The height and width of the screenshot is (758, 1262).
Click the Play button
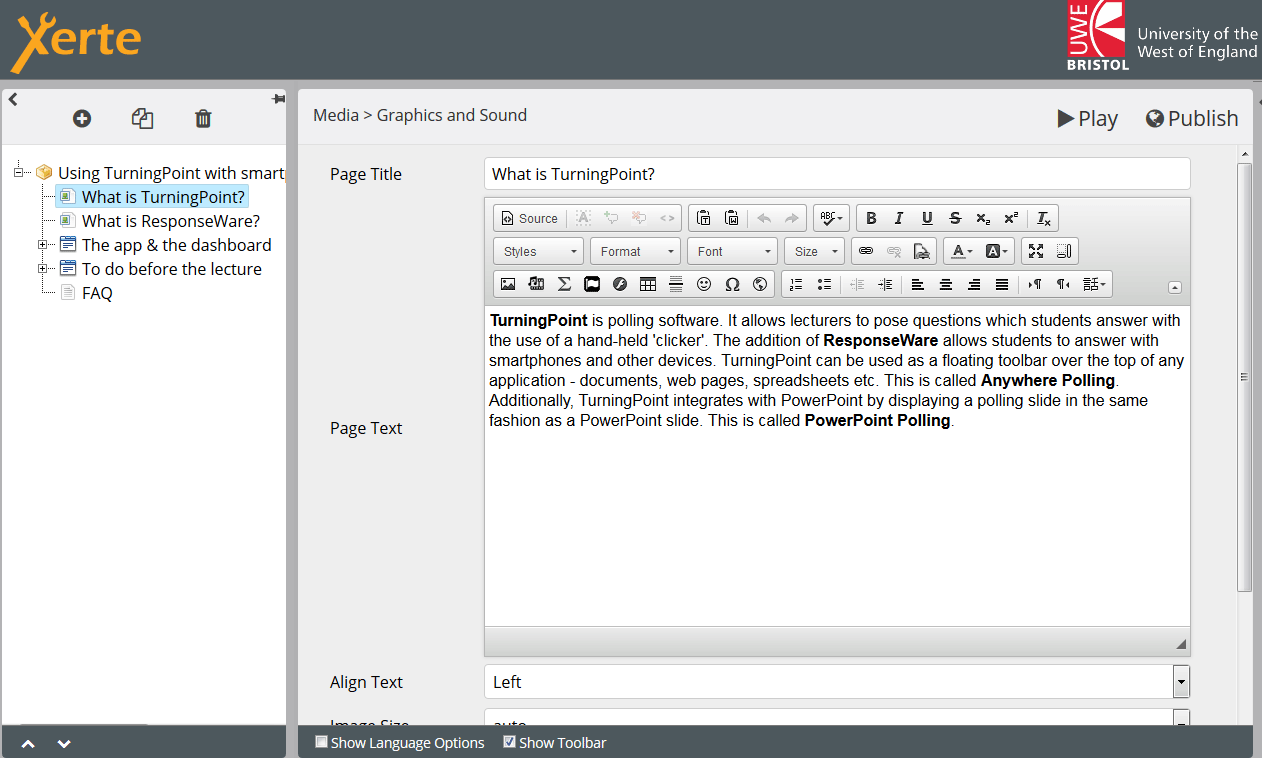pos(1088,119)
